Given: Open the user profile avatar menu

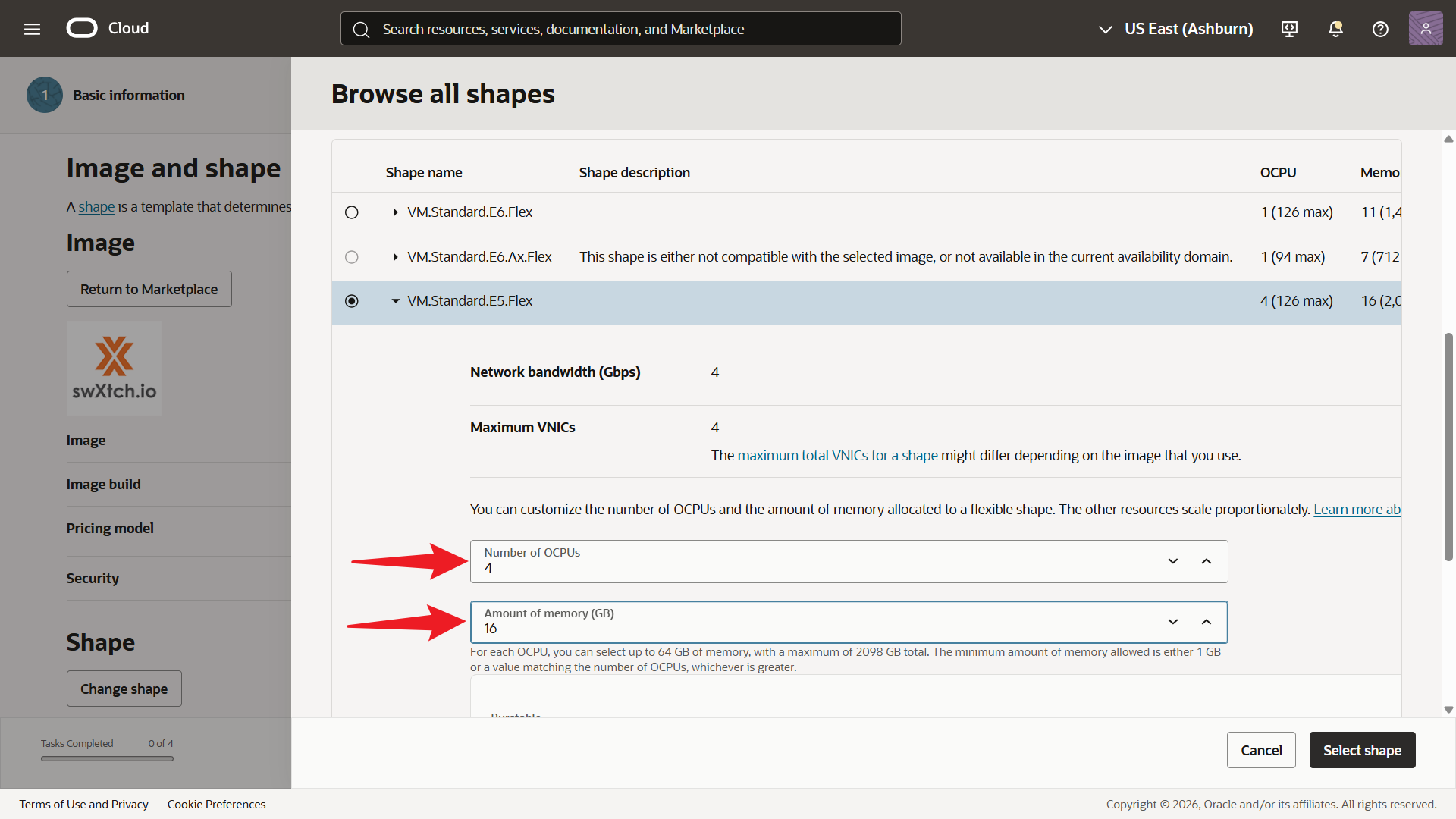Looking at the screenshot, I should pyautogui.click(x=1426, y=29).
